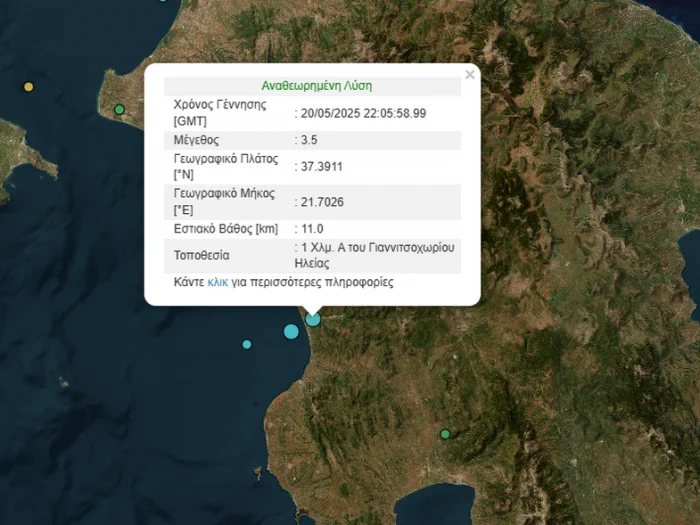Click the "Τοποθεσία" label
This screenshot has height=525, width=700.
tap(201, 255)
